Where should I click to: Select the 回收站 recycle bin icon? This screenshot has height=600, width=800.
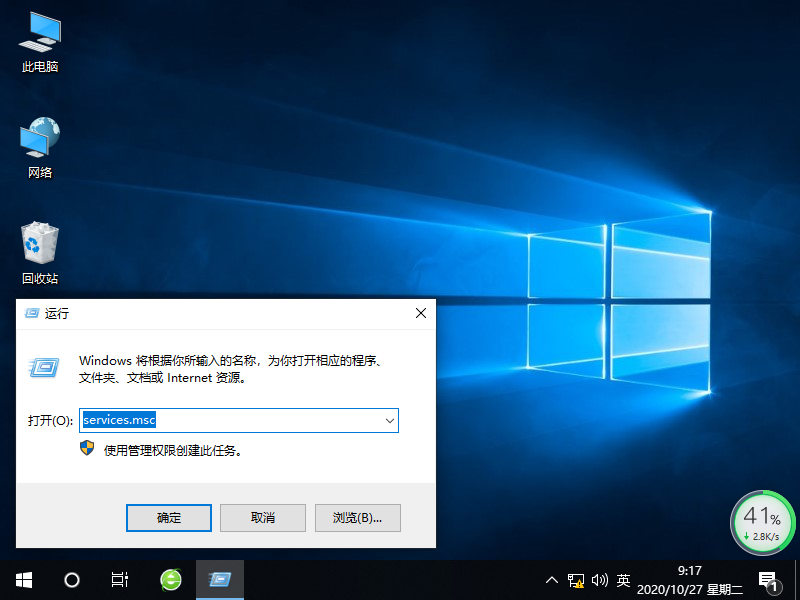click(40, 253)
